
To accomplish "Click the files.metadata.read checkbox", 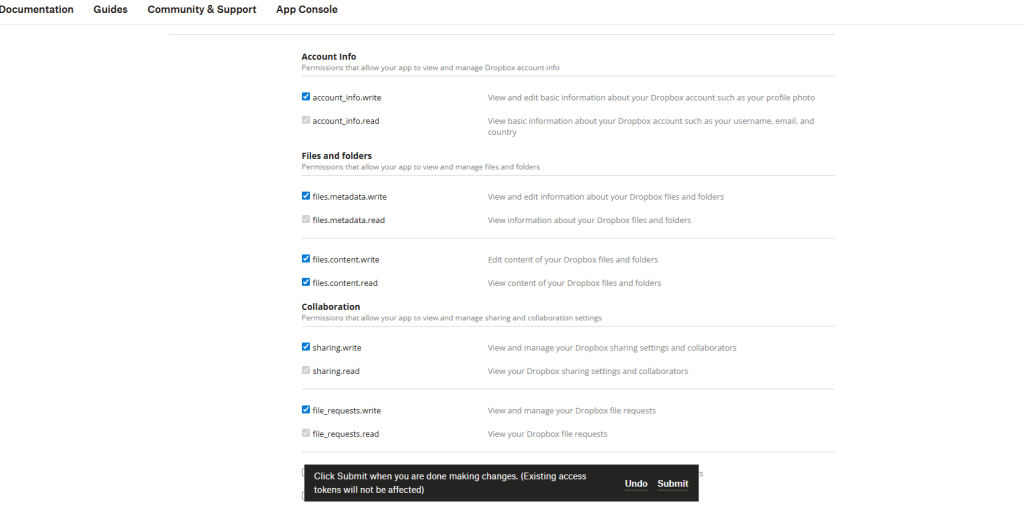I will pyautogui.click(x=306, y=220).
